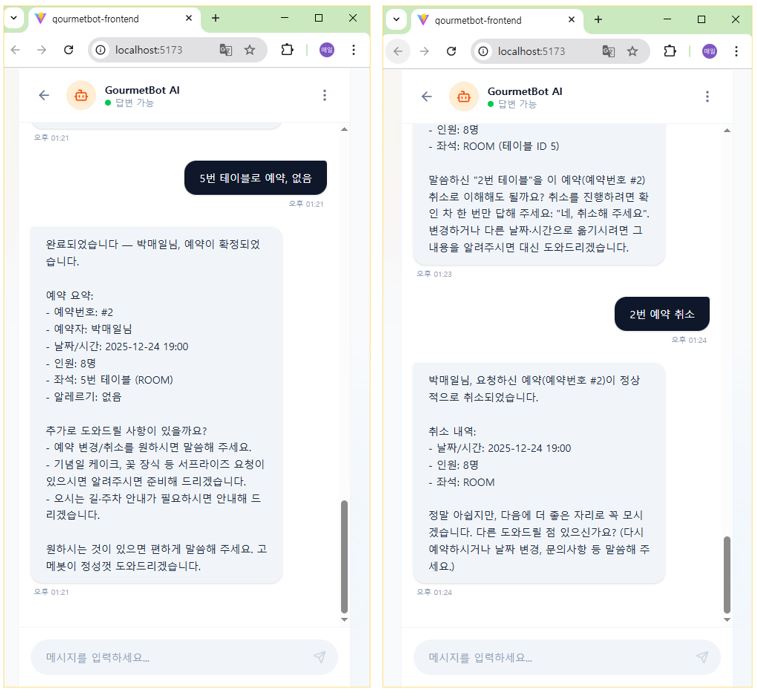This screenshot has height=695, width=757.
Task: Click the profile avatar in left browser toolbar
Action: pos(327,50)
